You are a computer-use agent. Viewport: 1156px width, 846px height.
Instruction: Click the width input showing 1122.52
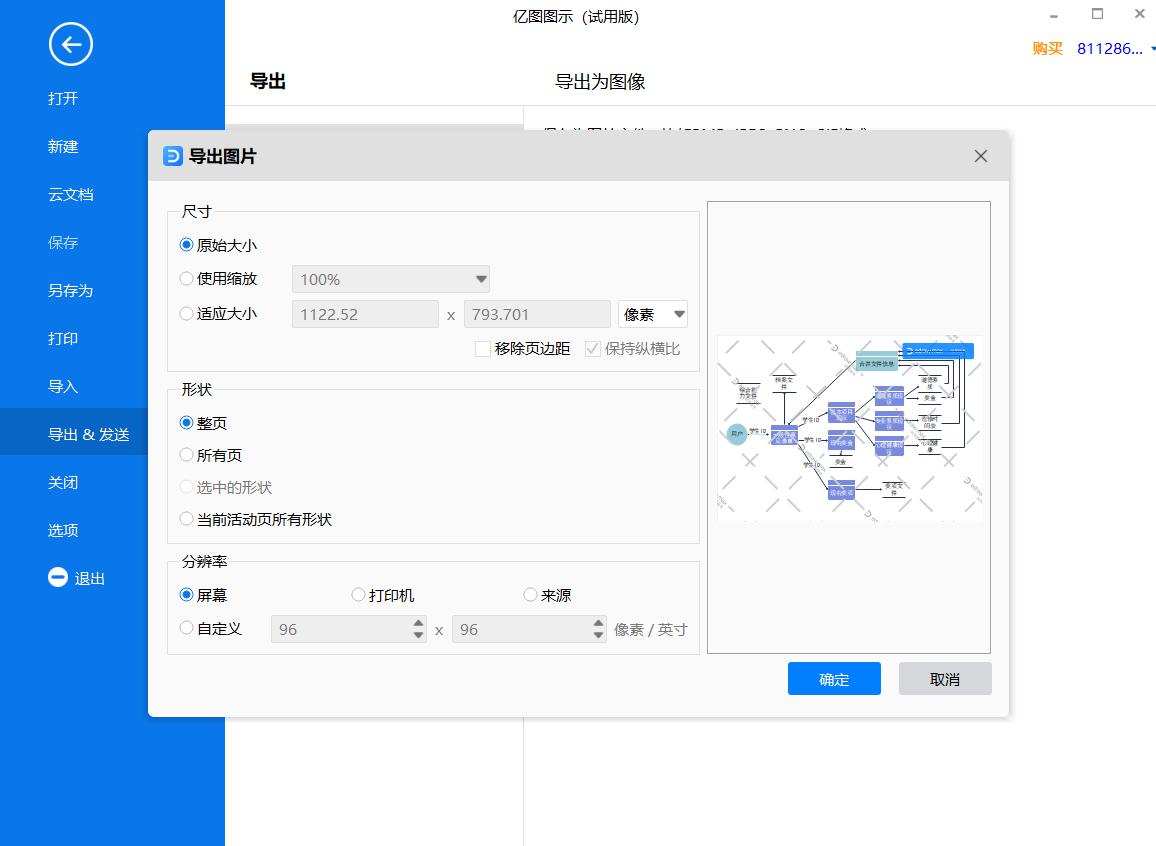tap(365, 313)
